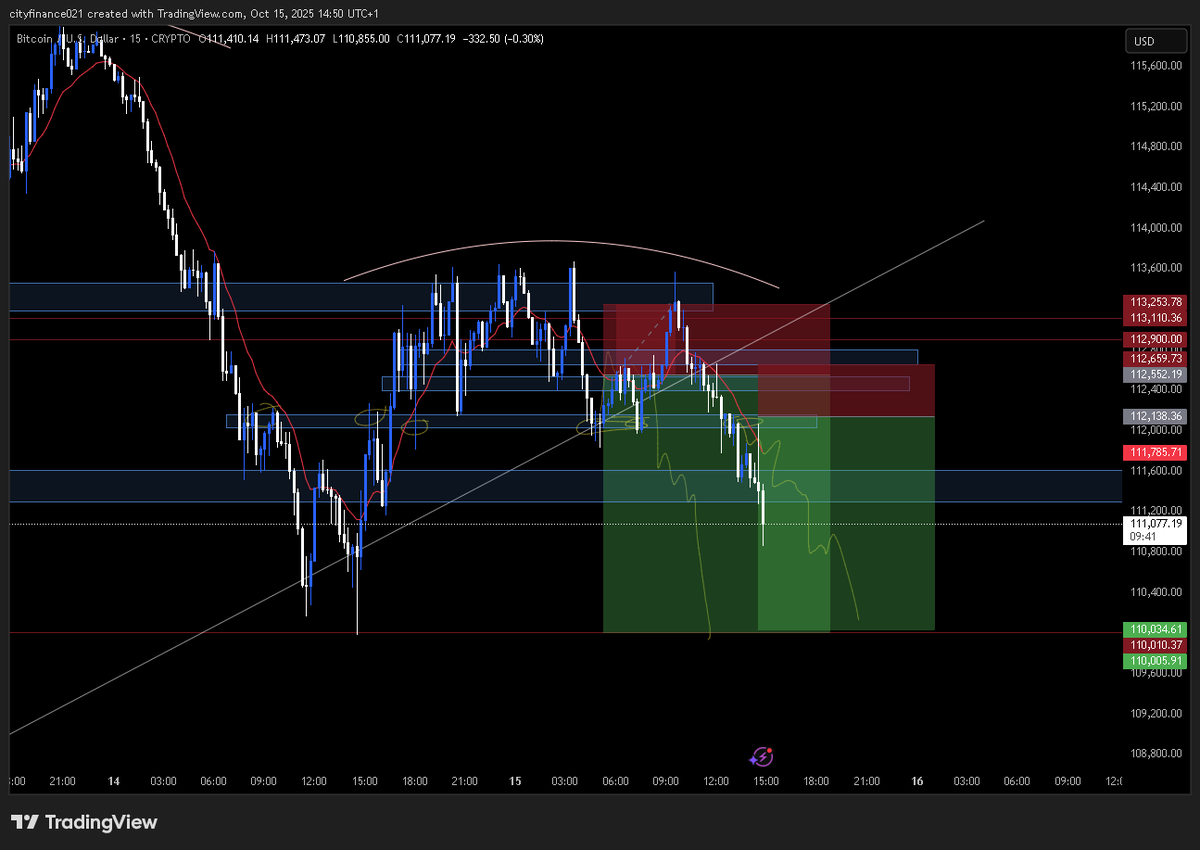Open the USD currency selector
The height and width of the screenshot is (850, 1200).
coord(1155,41)
